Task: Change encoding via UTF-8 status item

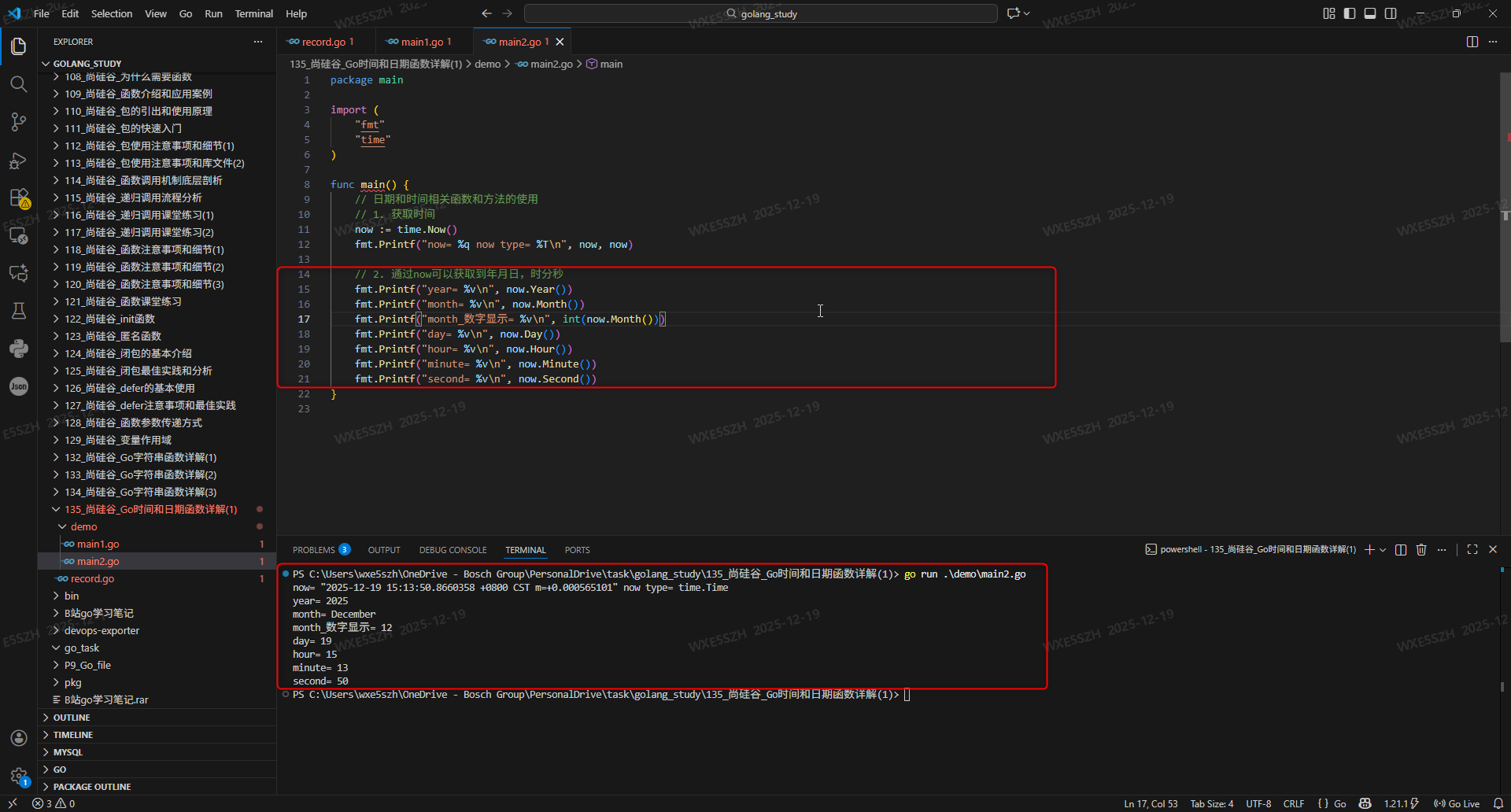Action: point(1258,803)
